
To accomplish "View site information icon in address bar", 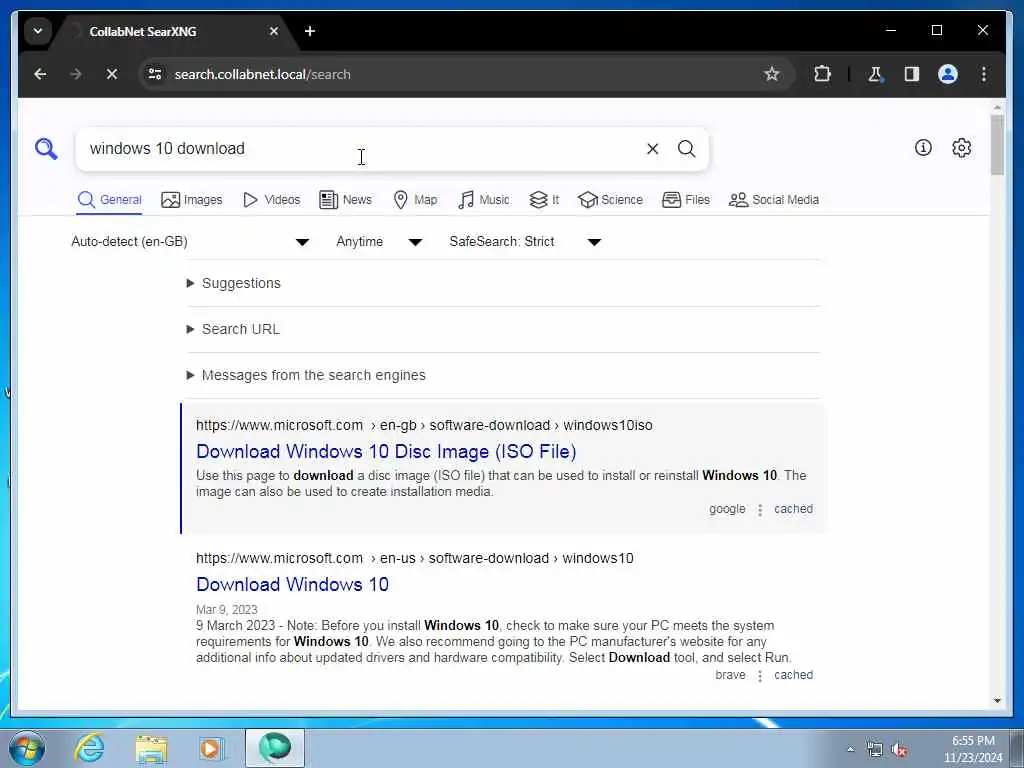I will click(x=155, y=74).
